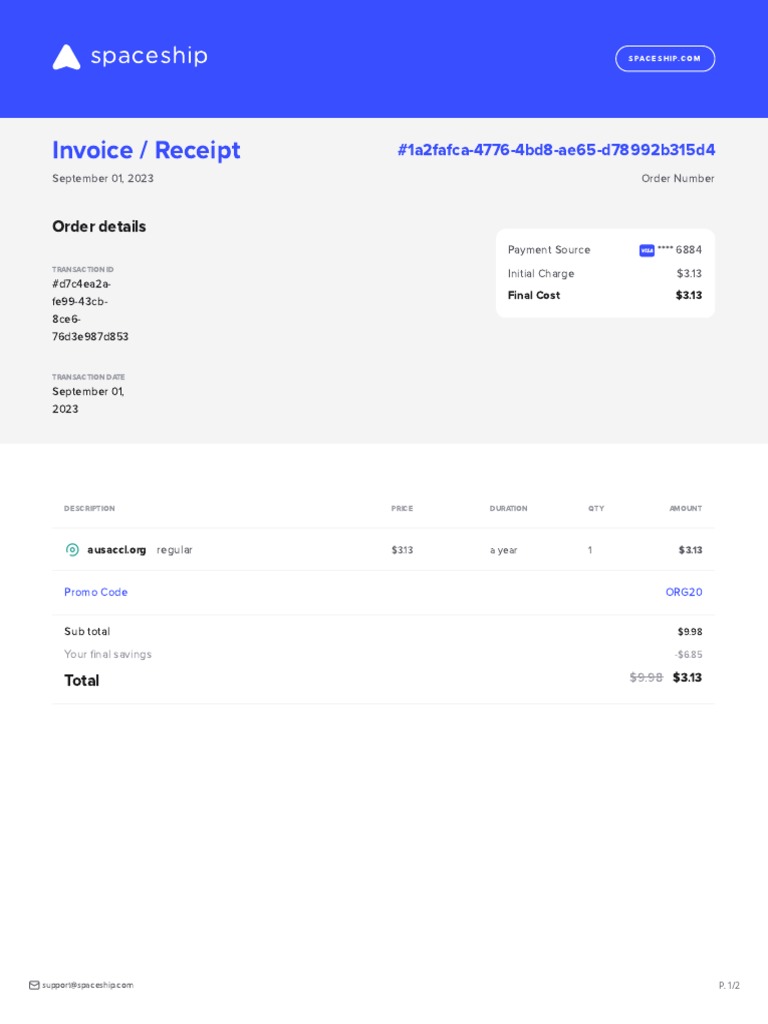
Task: Select the Promo Code link
Action: 96,592
